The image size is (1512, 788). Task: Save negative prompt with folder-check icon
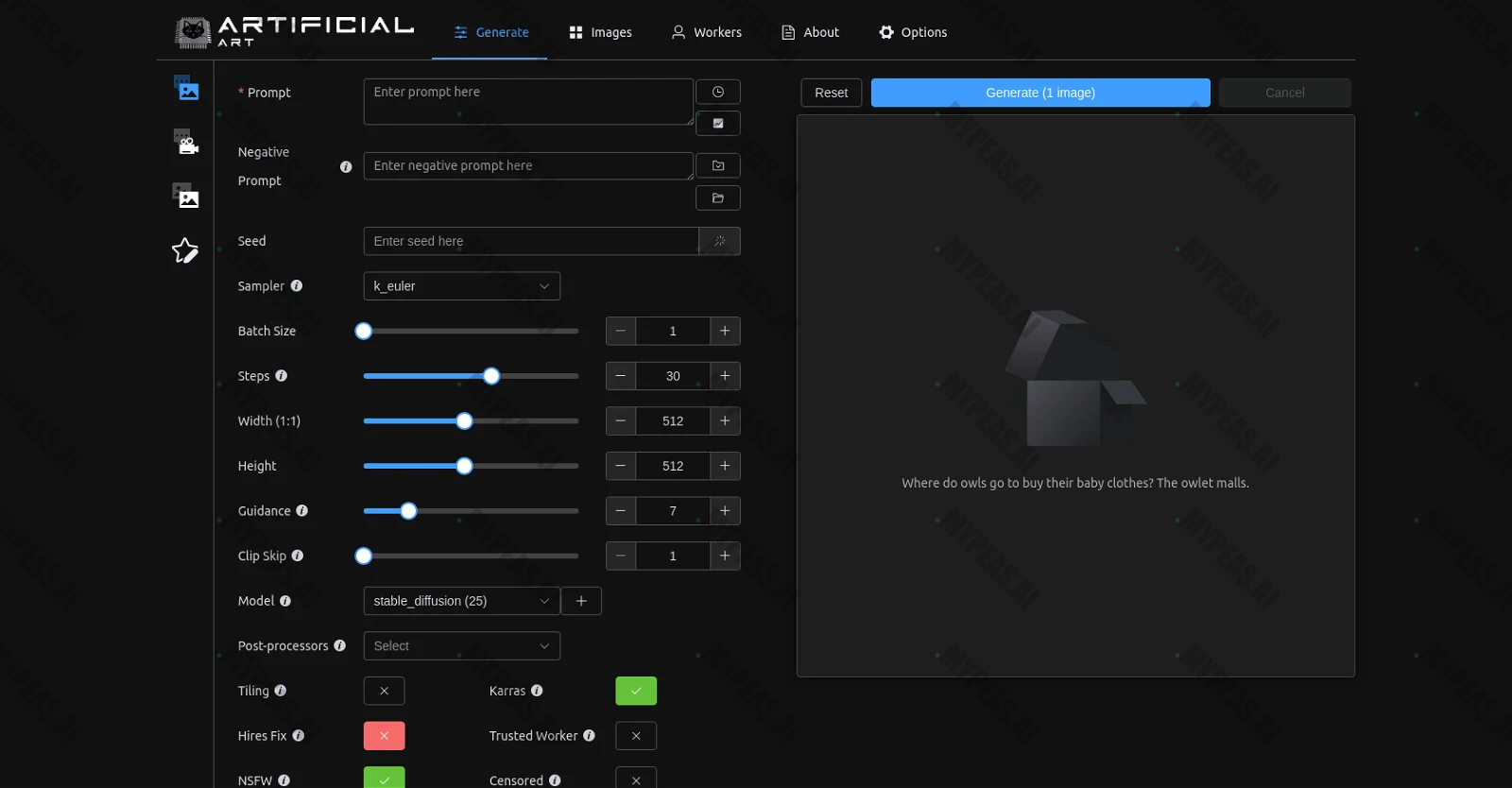click(x=718, y=165)
